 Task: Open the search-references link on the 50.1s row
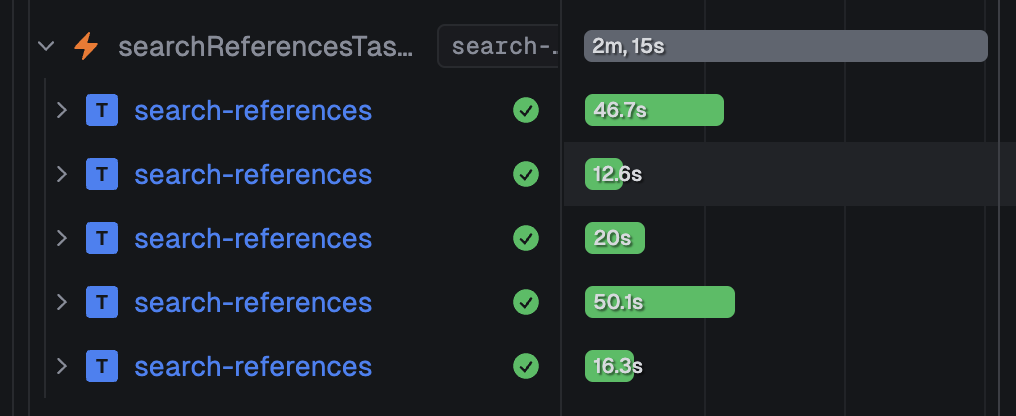pos(253,302)
